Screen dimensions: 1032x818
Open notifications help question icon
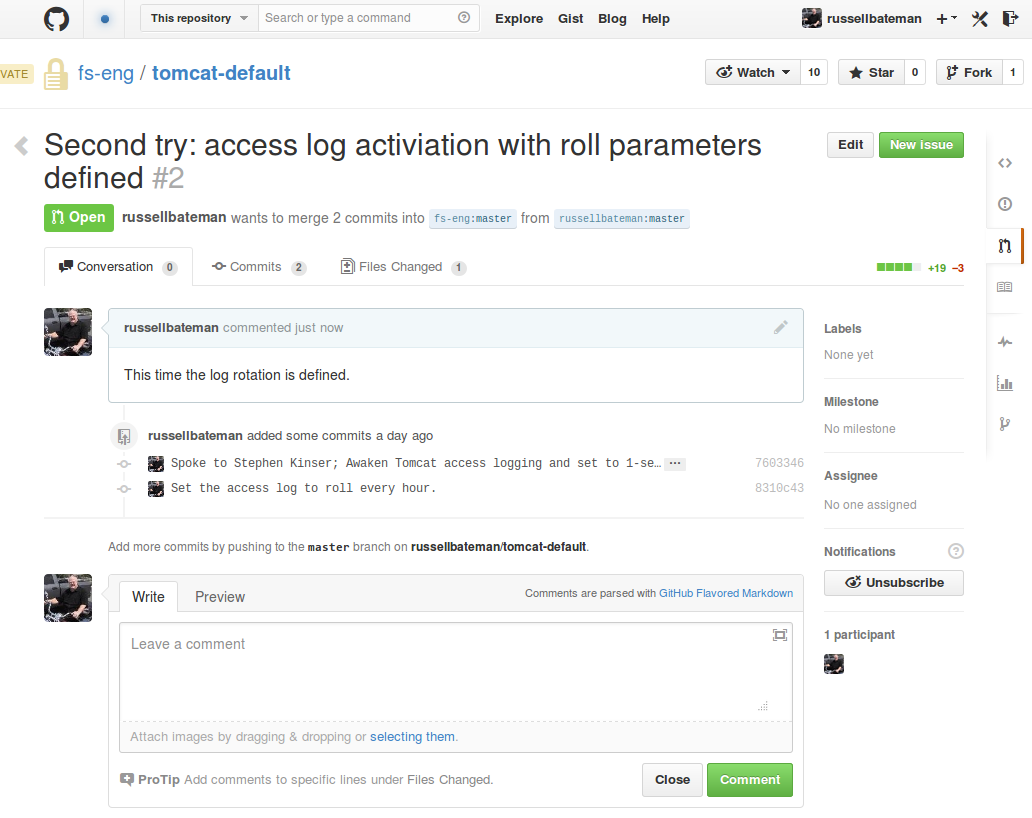[956, 551]
